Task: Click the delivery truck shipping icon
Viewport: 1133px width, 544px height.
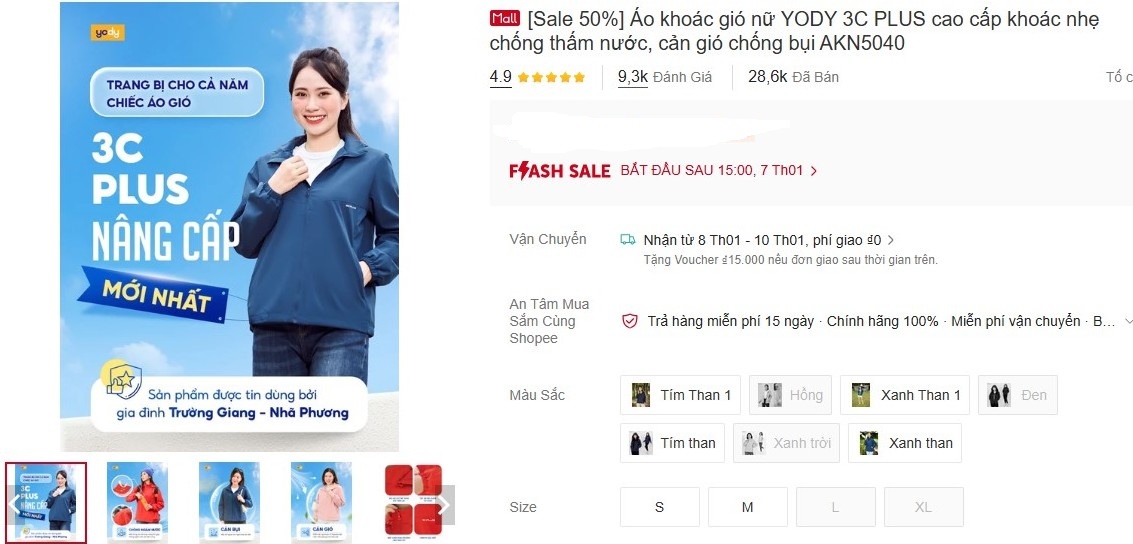Action: [628, 239]
